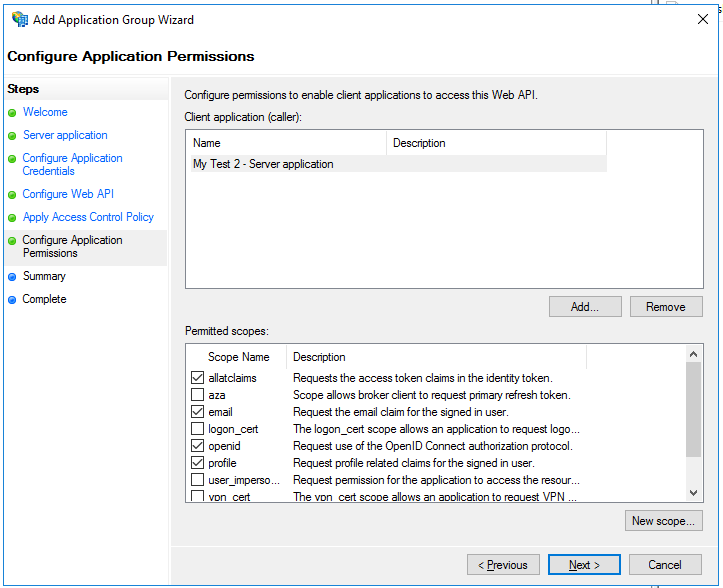Disable the openid scope checkbox

pos(197,446)
